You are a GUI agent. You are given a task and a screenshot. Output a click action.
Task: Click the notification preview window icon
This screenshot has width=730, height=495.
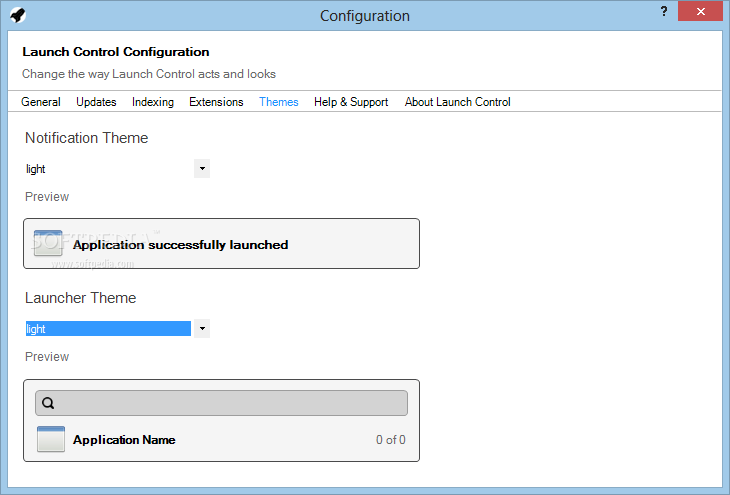[48, 243]
